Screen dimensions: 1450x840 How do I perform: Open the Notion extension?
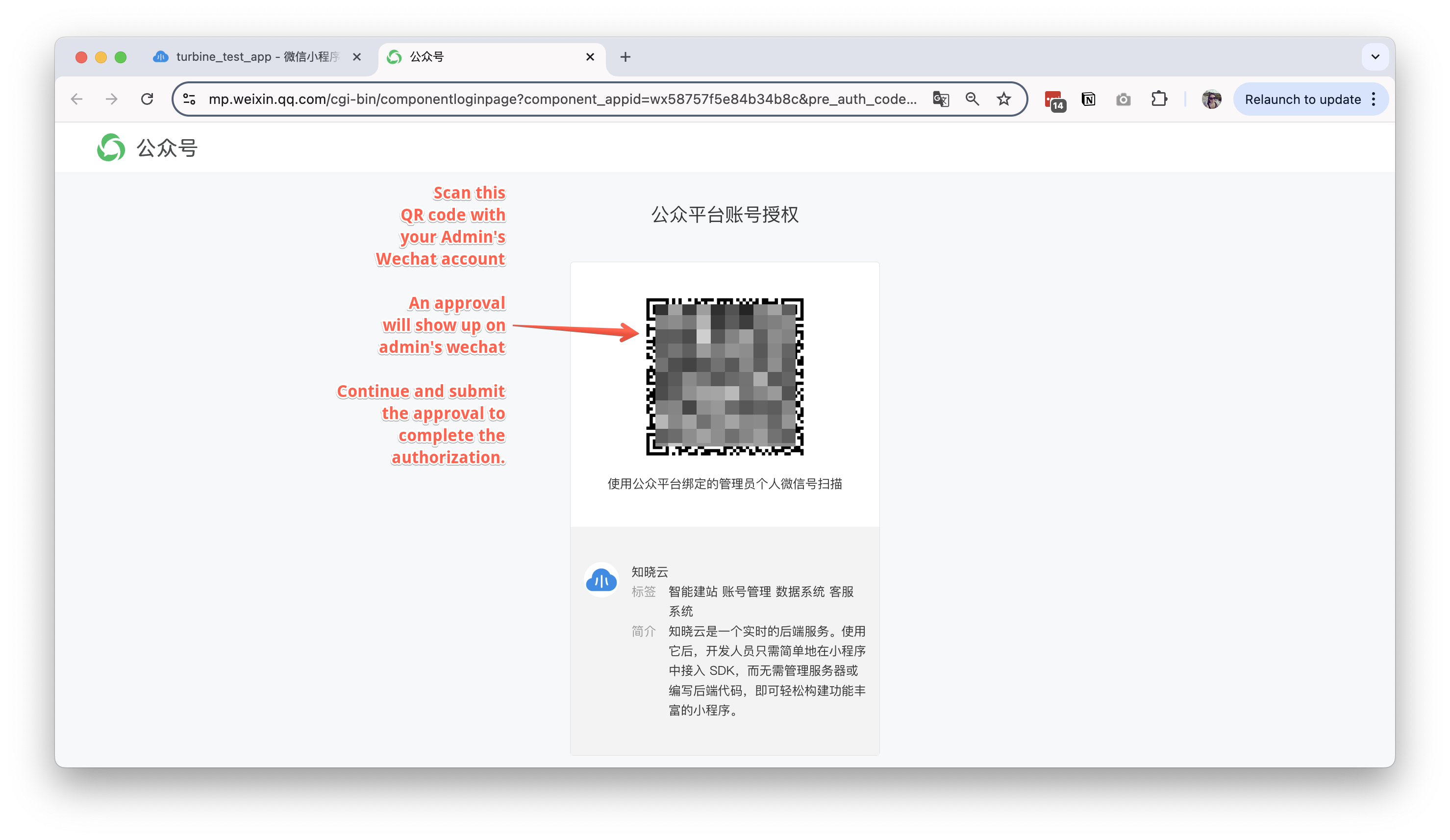coord(1089,99)
